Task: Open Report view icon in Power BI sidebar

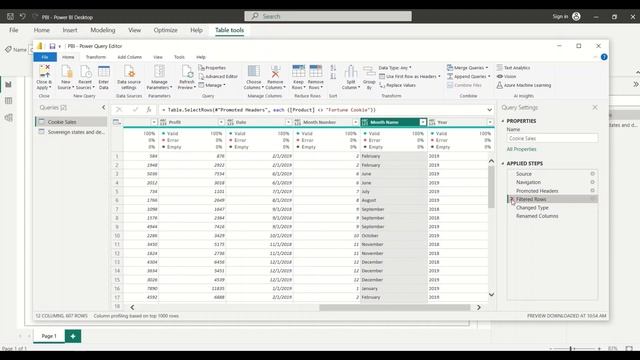Action: pos(9,84)
